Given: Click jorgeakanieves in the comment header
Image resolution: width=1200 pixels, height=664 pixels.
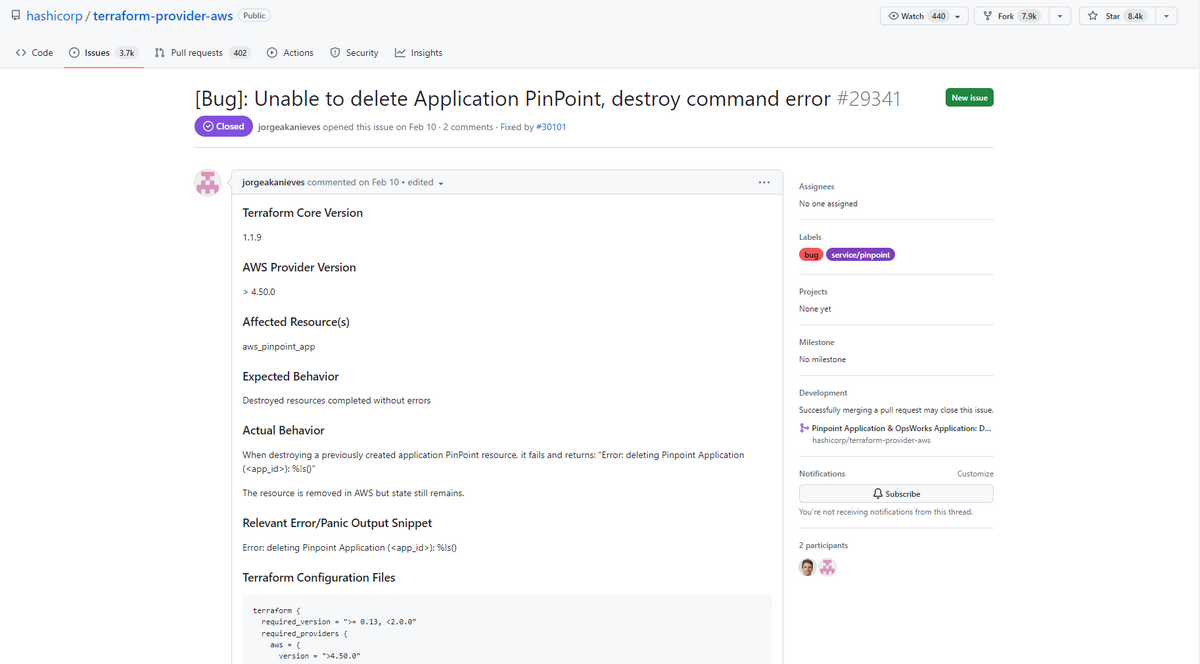Looking at the screenshot, I should (274, 183).
